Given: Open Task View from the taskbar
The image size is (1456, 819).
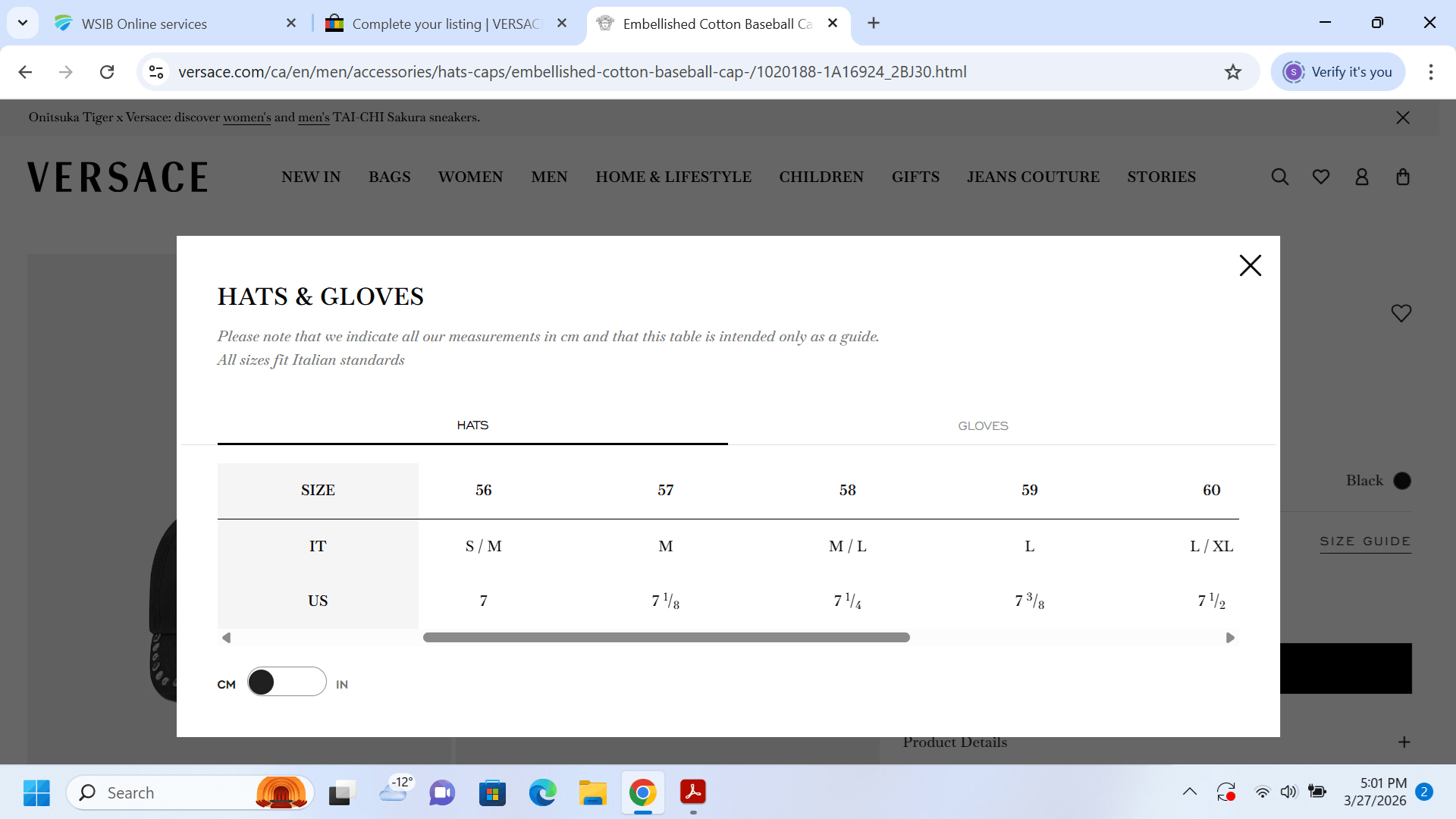Looking at the screenshot, I should point(342,793).
